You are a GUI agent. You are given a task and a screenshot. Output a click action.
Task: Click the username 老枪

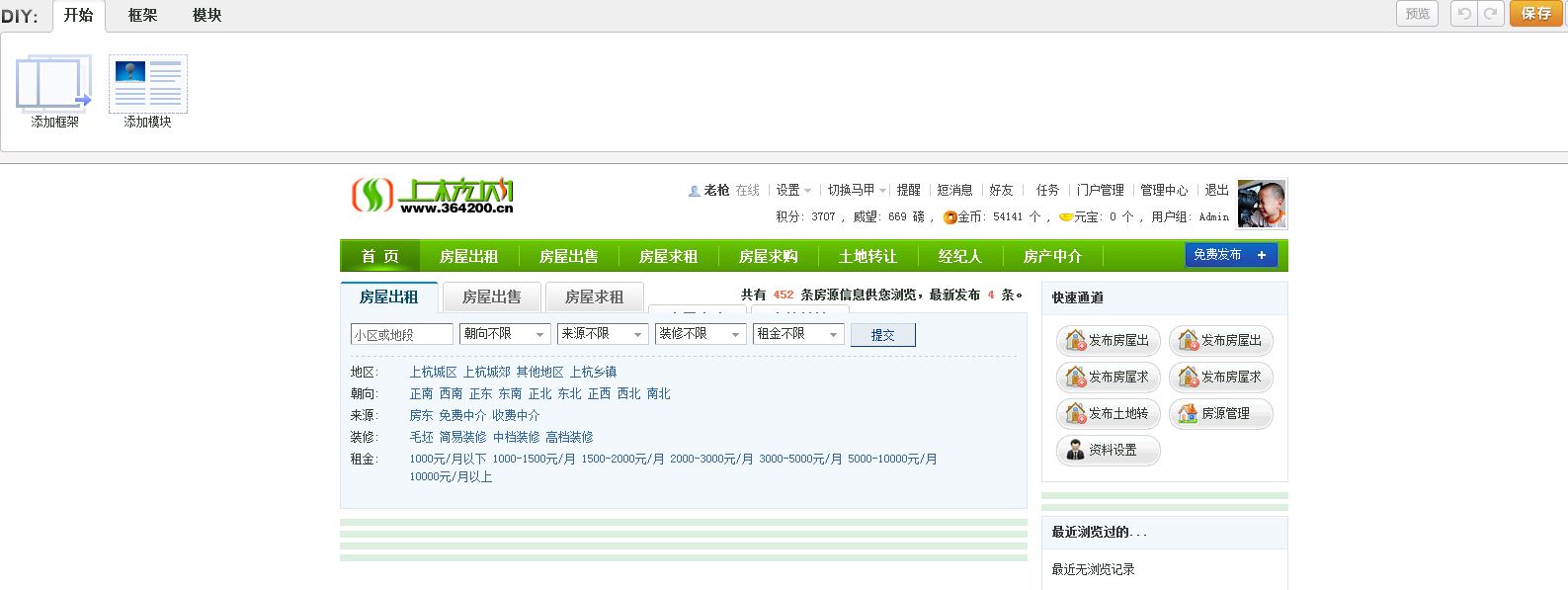pos(716,190)
